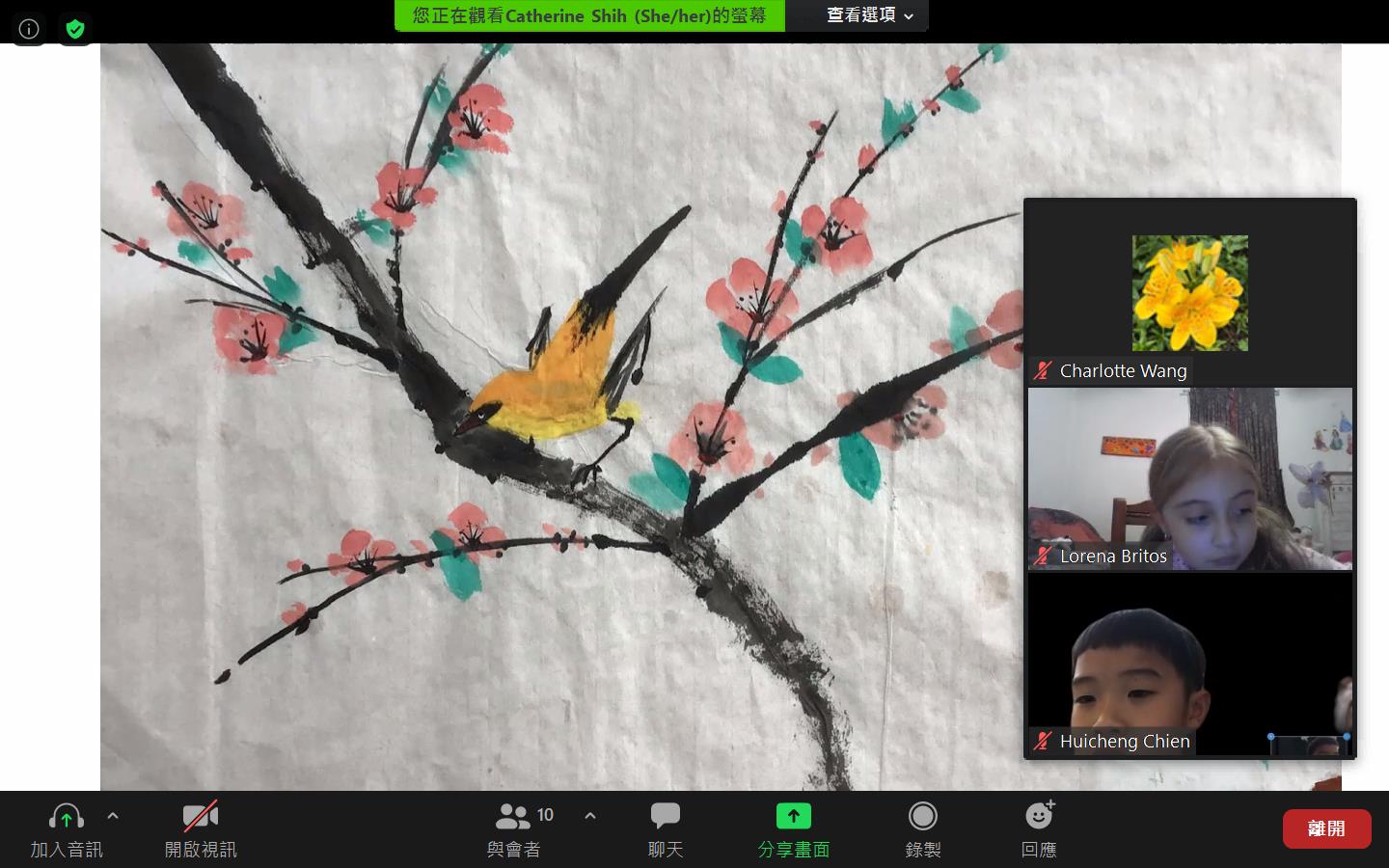The height and width of the screenshot is (868, 1389).
Task: Click Lorena Britos's muted microphone indicator
Action: [1044, 556]
